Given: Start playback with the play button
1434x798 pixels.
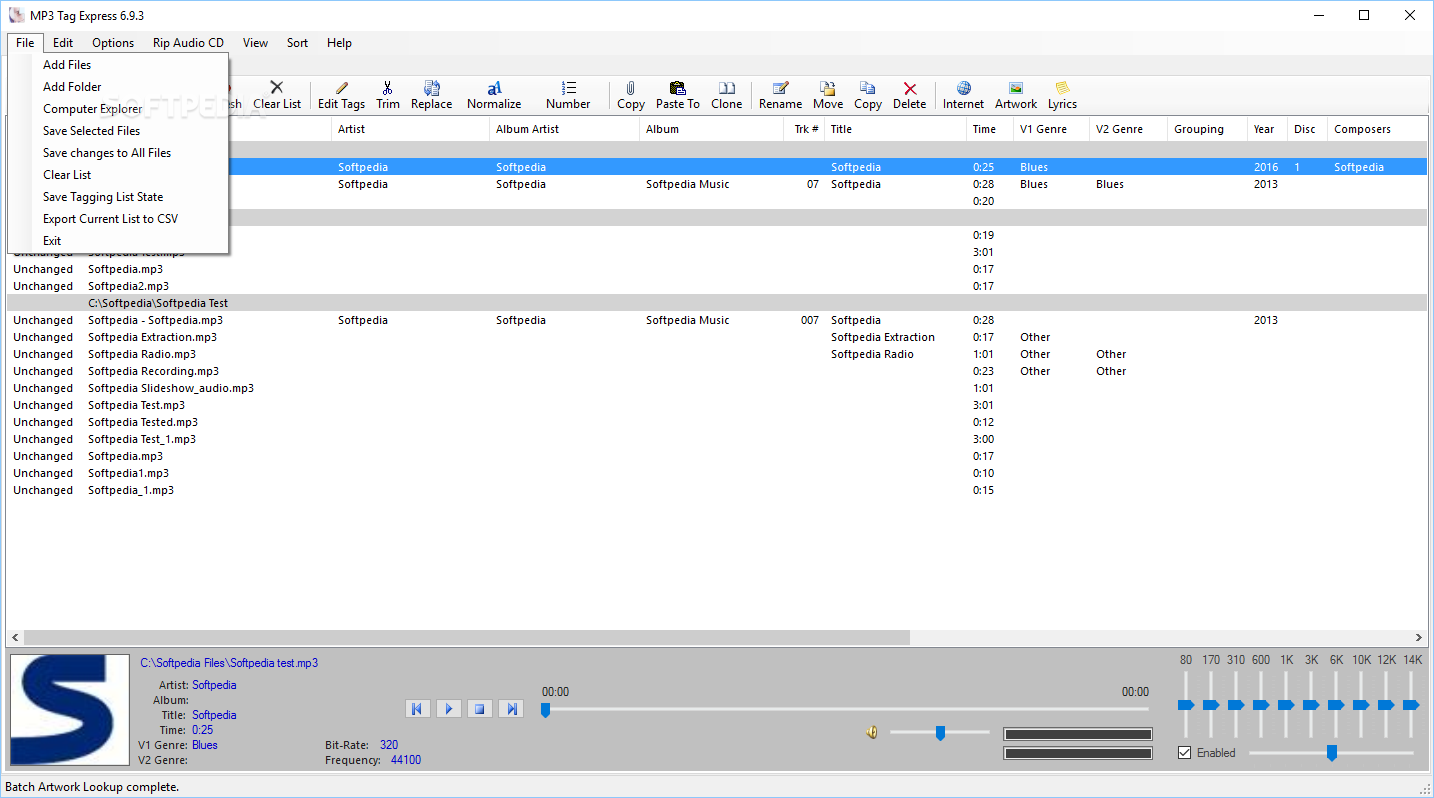Looking at the screenshot, I should (x=449, y=709).
